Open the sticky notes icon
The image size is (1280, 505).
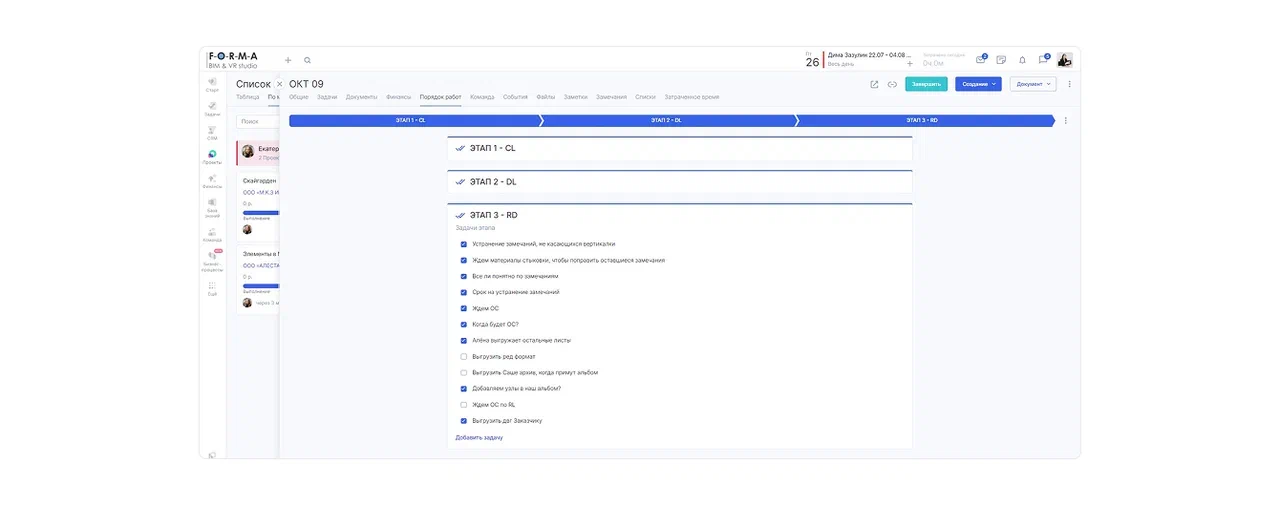(1001, 60)
